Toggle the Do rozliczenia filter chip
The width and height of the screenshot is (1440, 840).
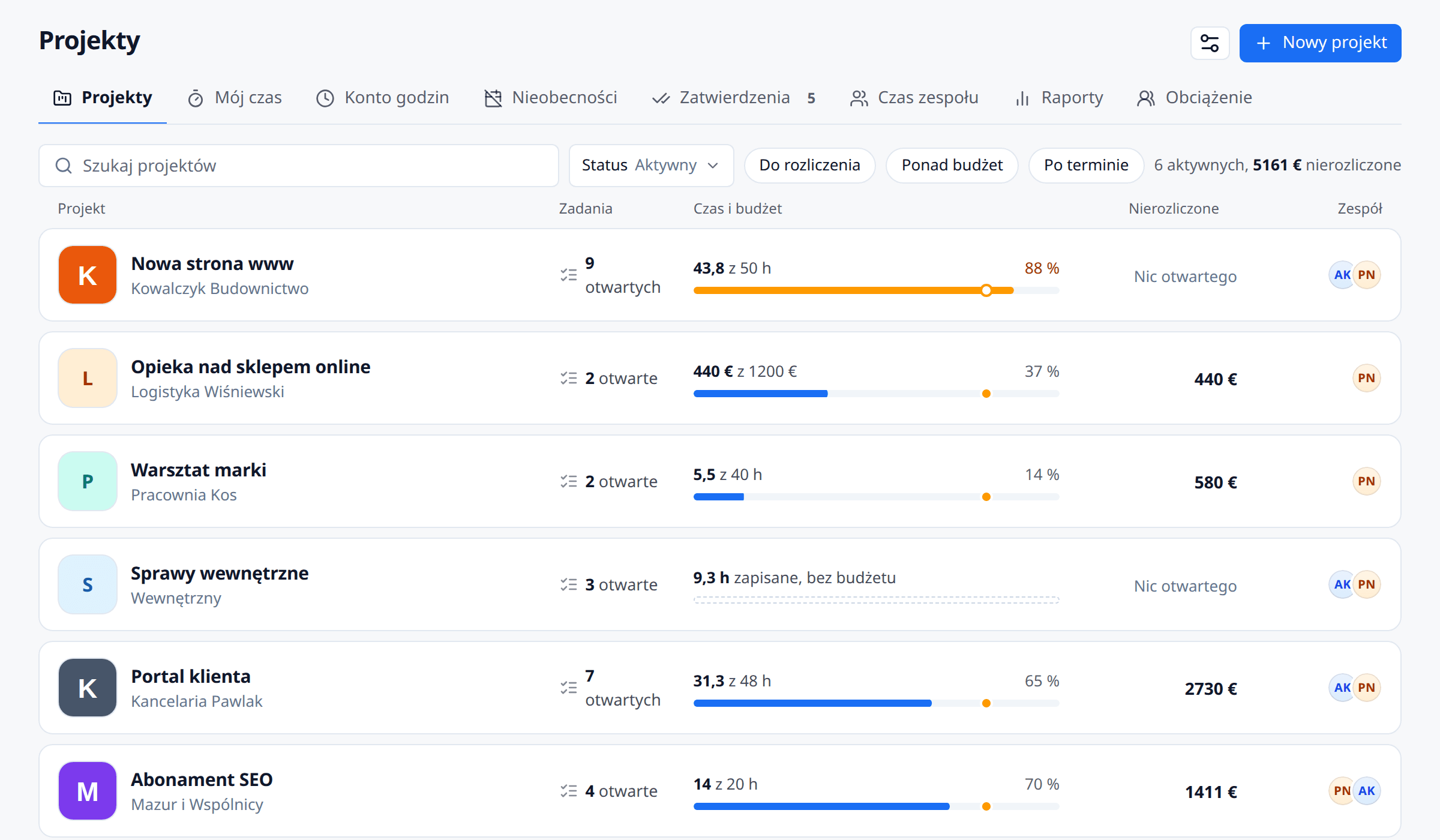[809, 165]
